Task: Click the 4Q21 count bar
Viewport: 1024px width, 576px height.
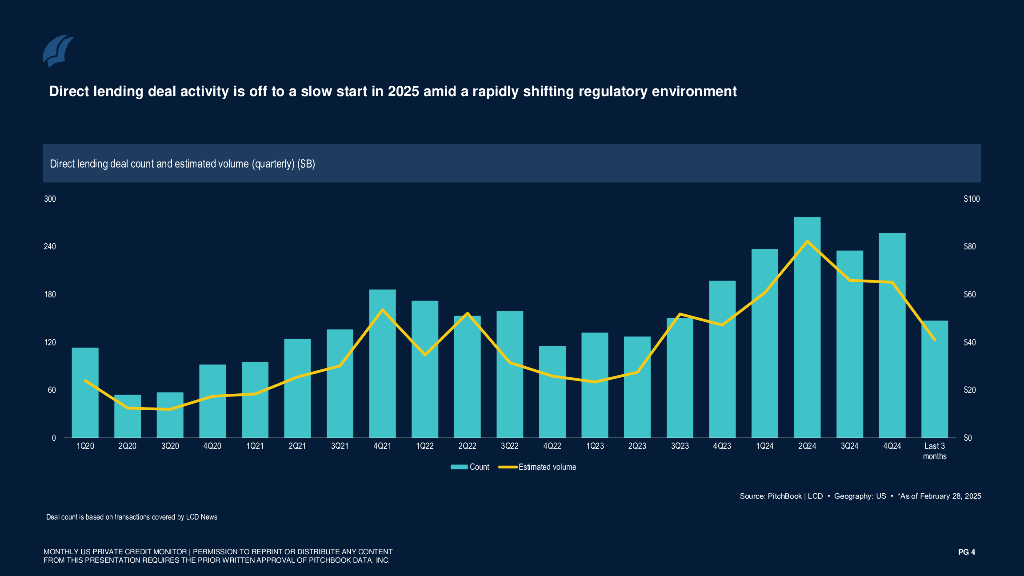Action: click(382, 363)
